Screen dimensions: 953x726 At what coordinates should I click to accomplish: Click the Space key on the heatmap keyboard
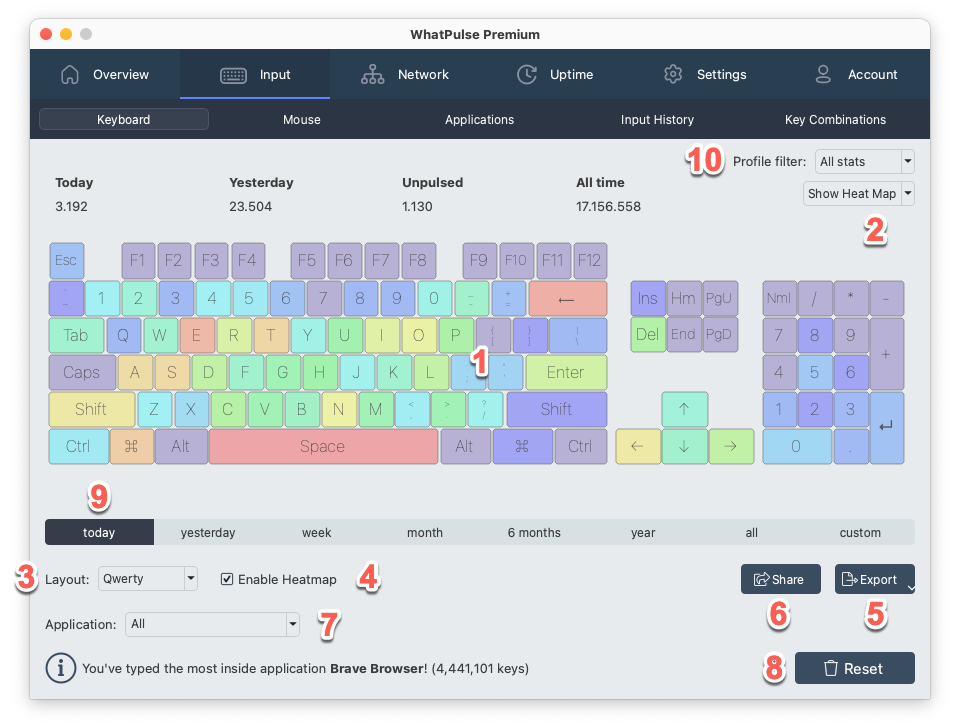[323, 446]
